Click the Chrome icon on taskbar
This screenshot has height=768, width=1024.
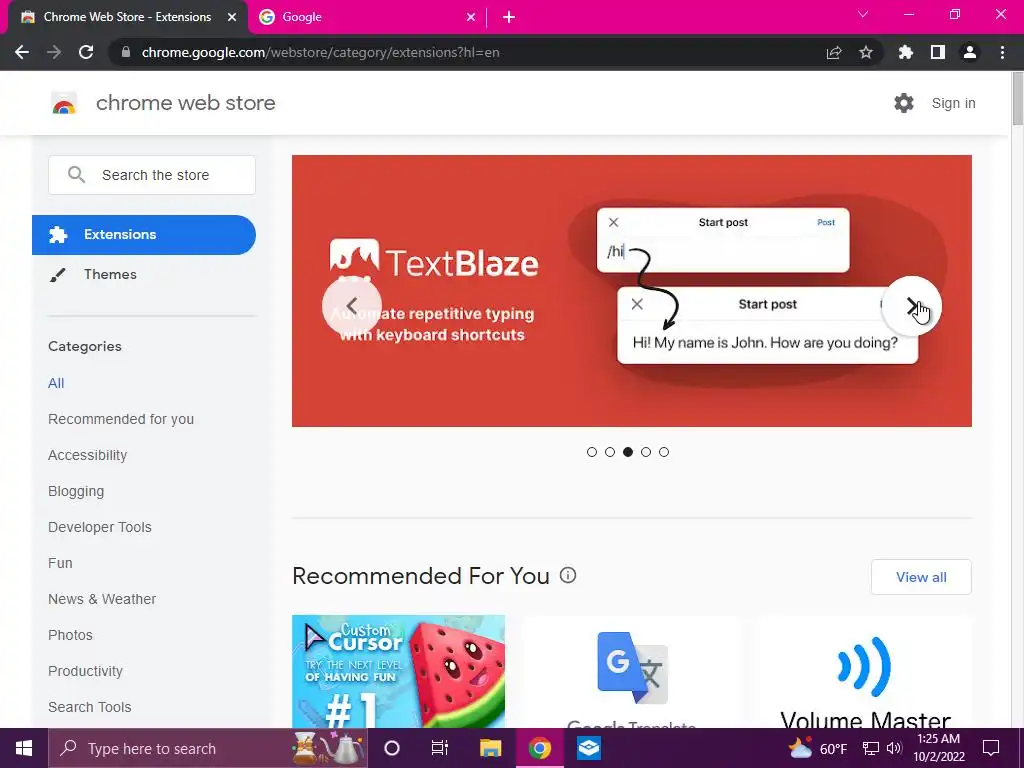coord(539,748)
